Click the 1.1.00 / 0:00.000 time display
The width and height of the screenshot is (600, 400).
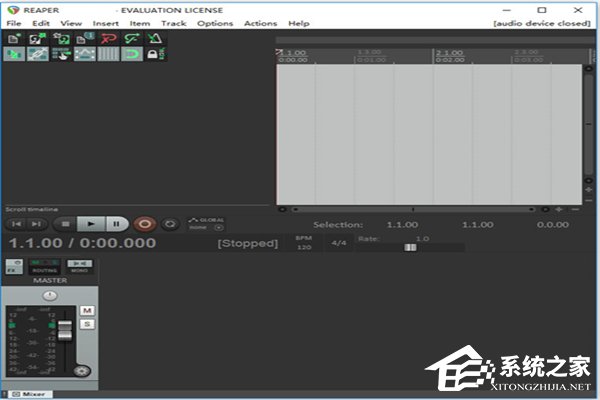pyautogui.click(x=82, y=243)
